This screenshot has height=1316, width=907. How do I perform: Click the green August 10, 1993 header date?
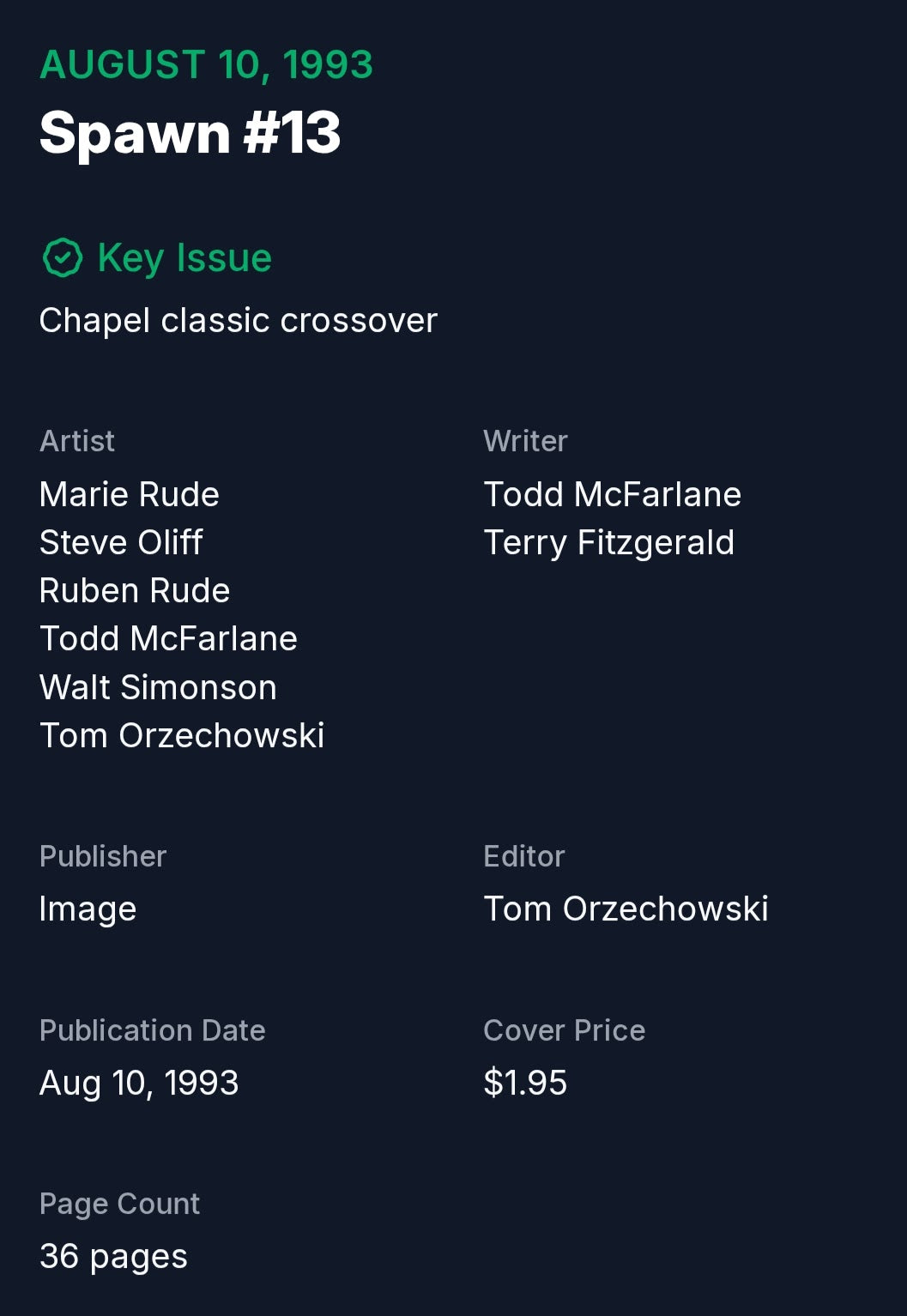pos(206,65)
